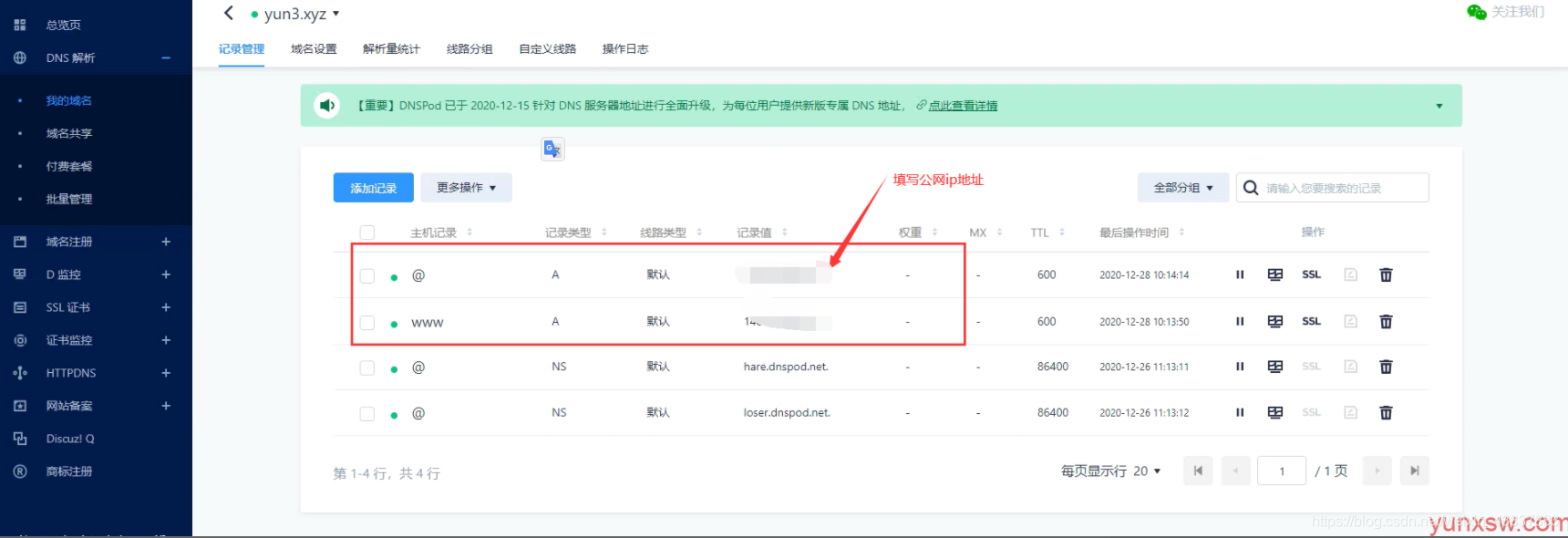Delete the www record
Image resolution: width=1568 pixels, height=538 pixels.
[x=1386, y=321]
